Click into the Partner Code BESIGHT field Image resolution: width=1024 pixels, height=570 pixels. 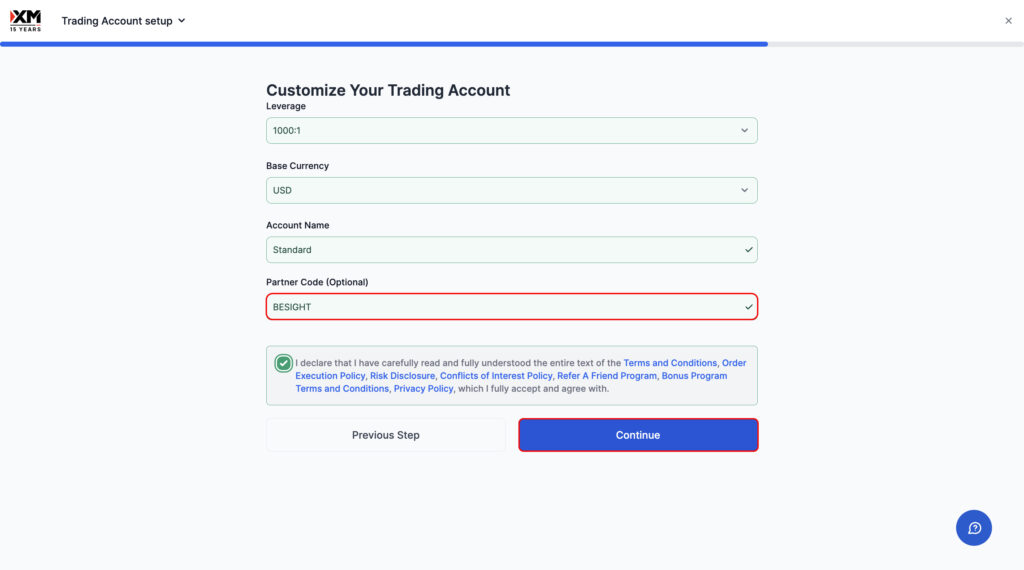[x=511, y=307]
